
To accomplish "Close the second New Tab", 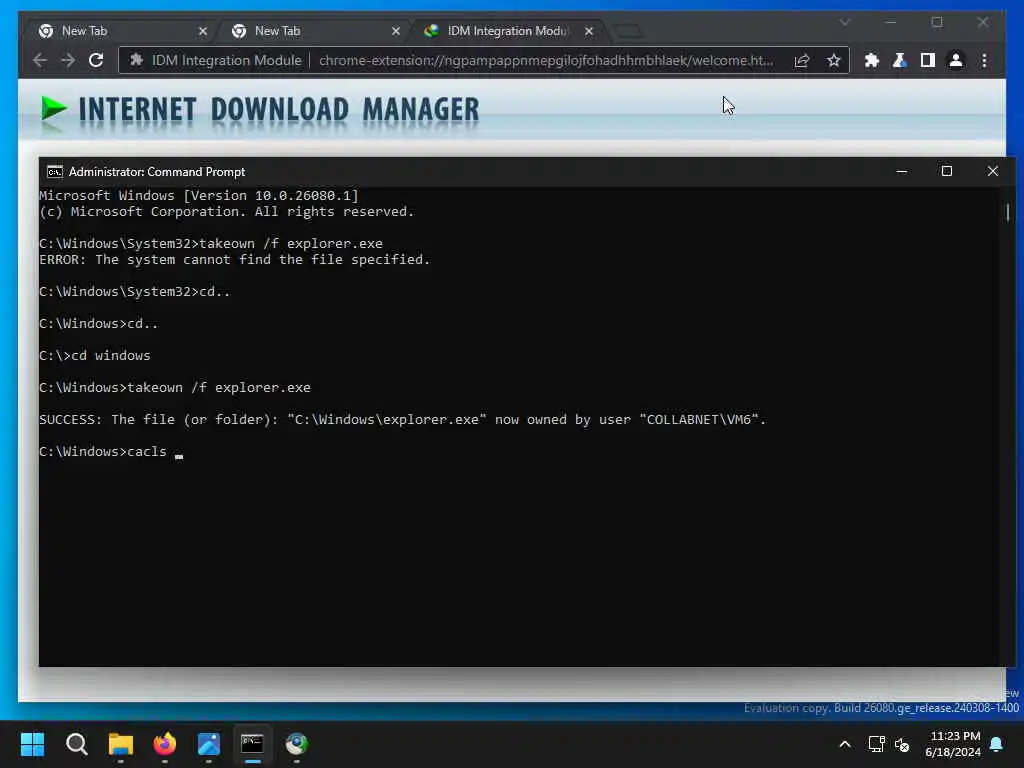I will point(396,31).
